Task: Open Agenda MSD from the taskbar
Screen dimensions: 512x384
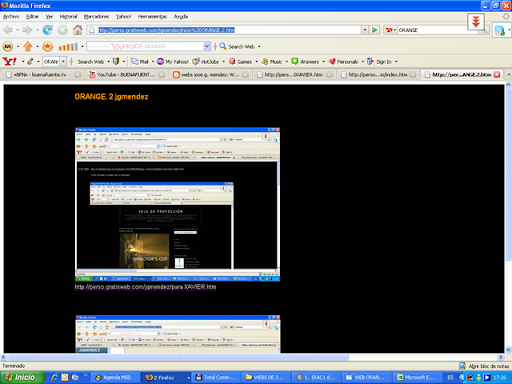Action: point(115,377)
